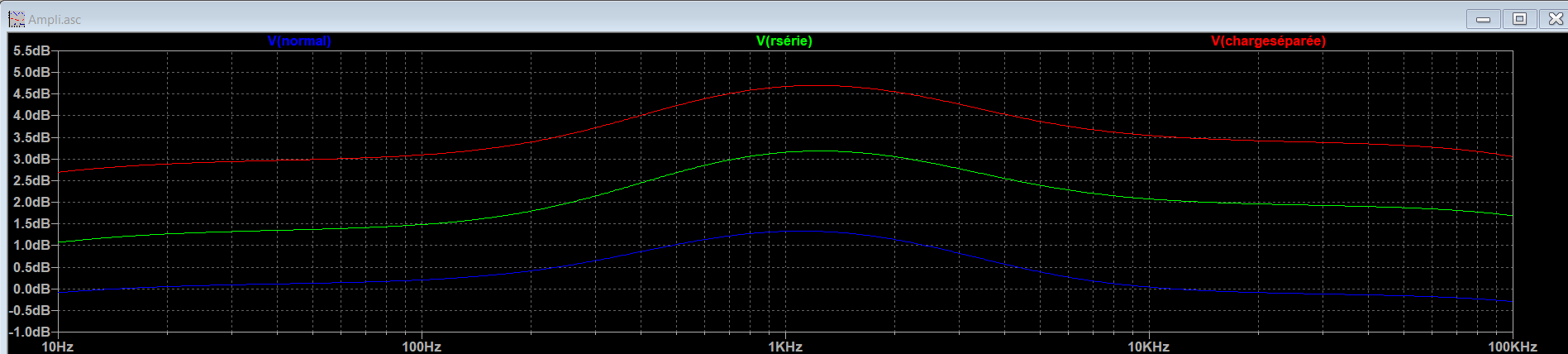Select the V(rsérie) green trace label
1568x354 pixels.
click(784, 41)
